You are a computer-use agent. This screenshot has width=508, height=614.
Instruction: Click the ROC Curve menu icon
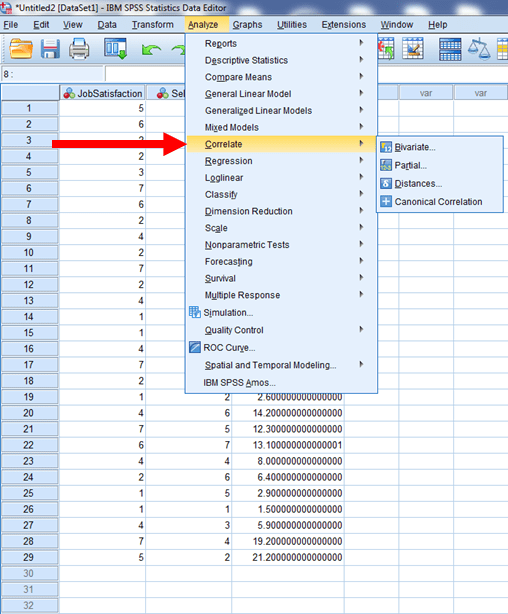[195, 347]
